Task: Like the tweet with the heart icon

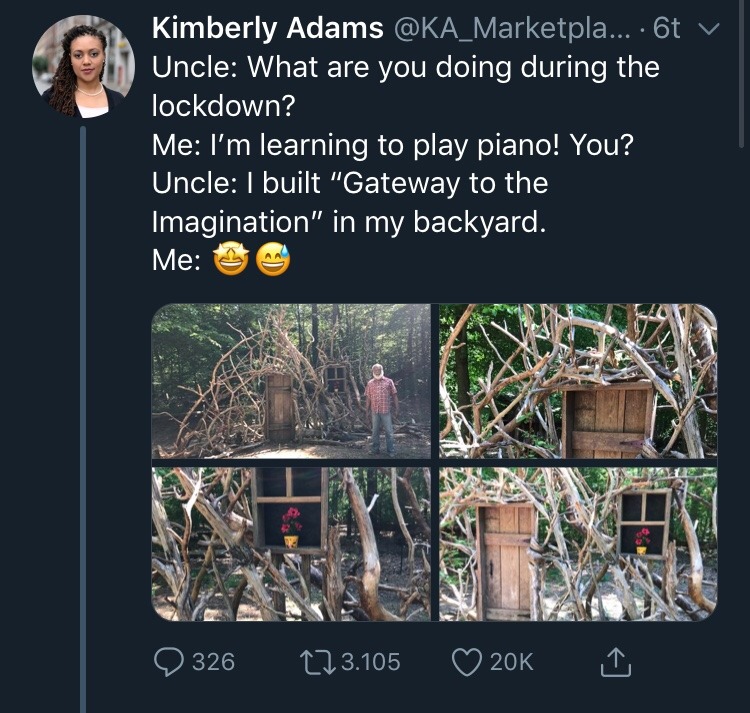Action: pyautogui.click(x=467, y=661)
